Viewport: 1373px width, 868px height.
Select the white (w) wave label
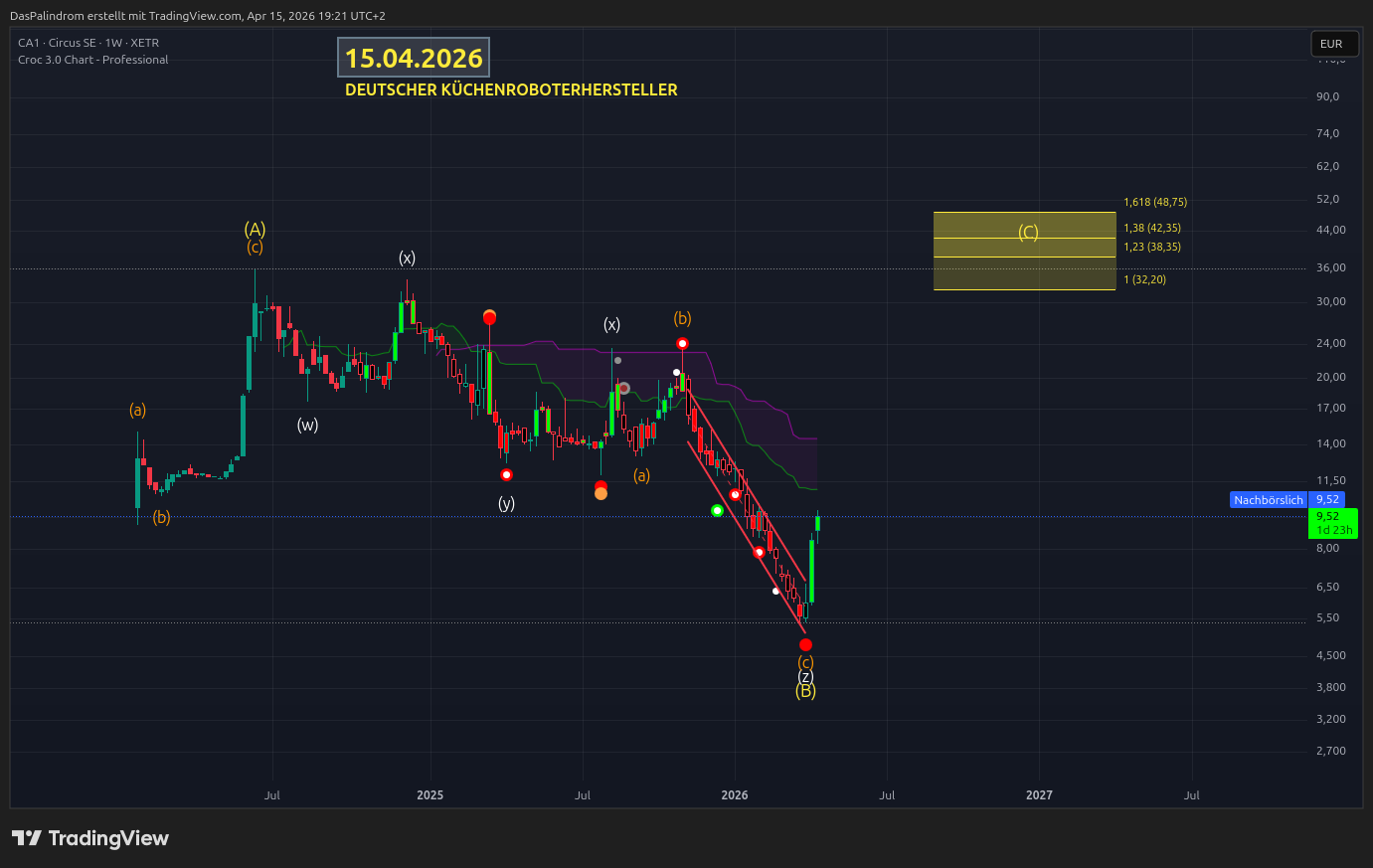[307, 426]
